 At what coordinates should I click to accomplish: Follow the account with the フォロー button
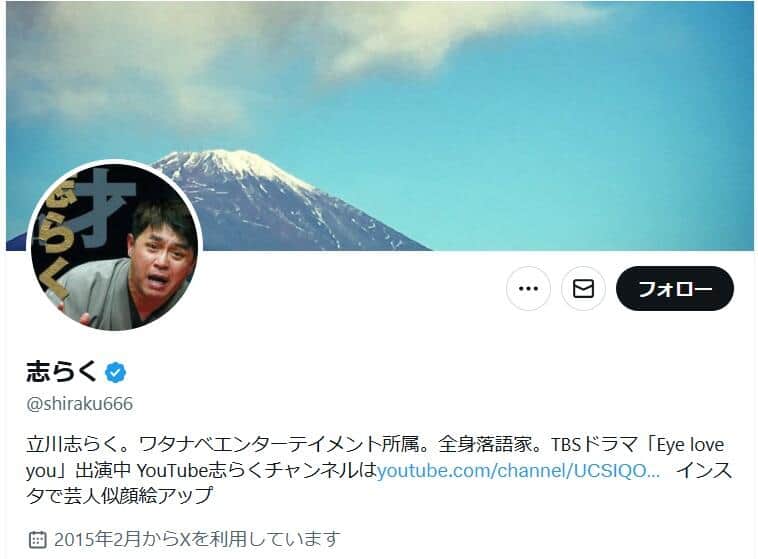tap(675, 288)
